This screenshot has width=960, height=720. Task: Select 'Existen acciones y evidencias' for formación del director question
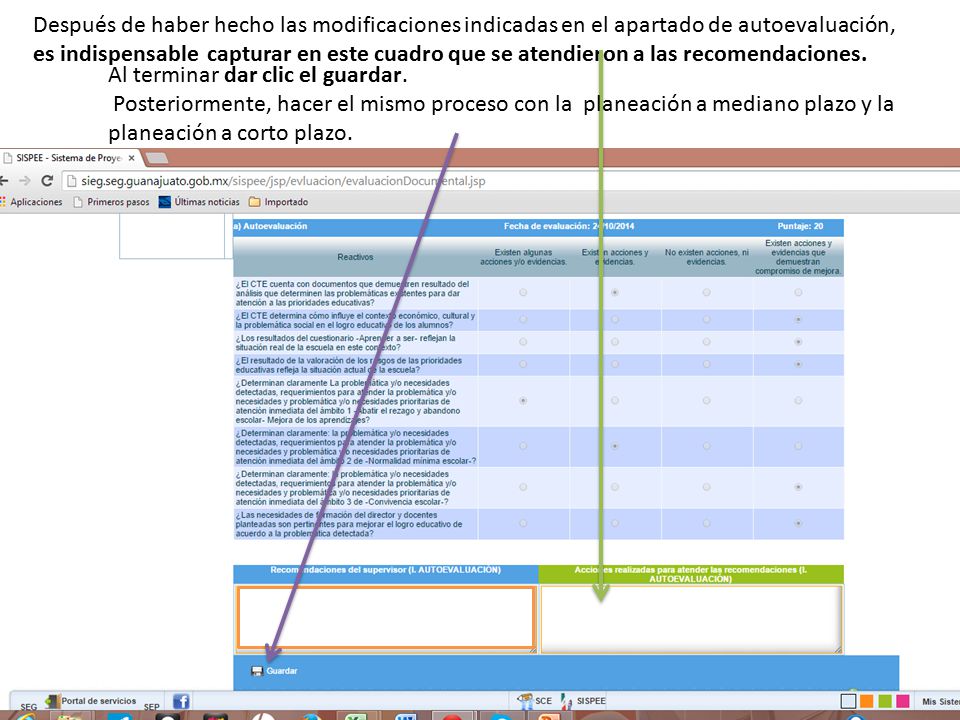(x=615, y=523)
